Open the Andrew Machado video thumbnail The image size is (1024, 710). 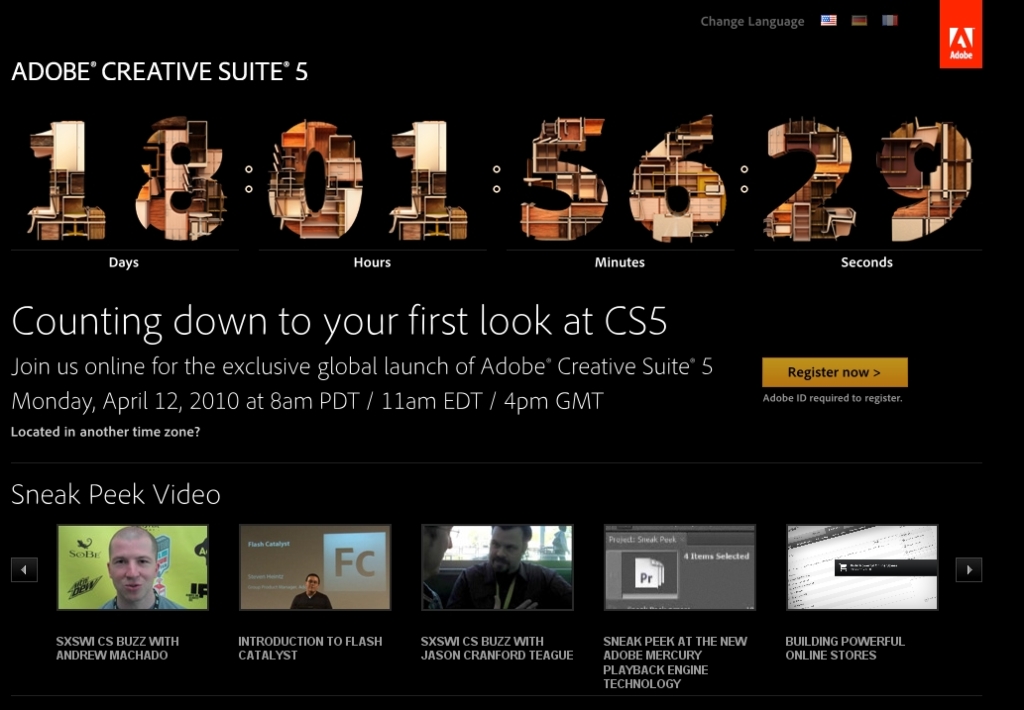tap(133, 567)
